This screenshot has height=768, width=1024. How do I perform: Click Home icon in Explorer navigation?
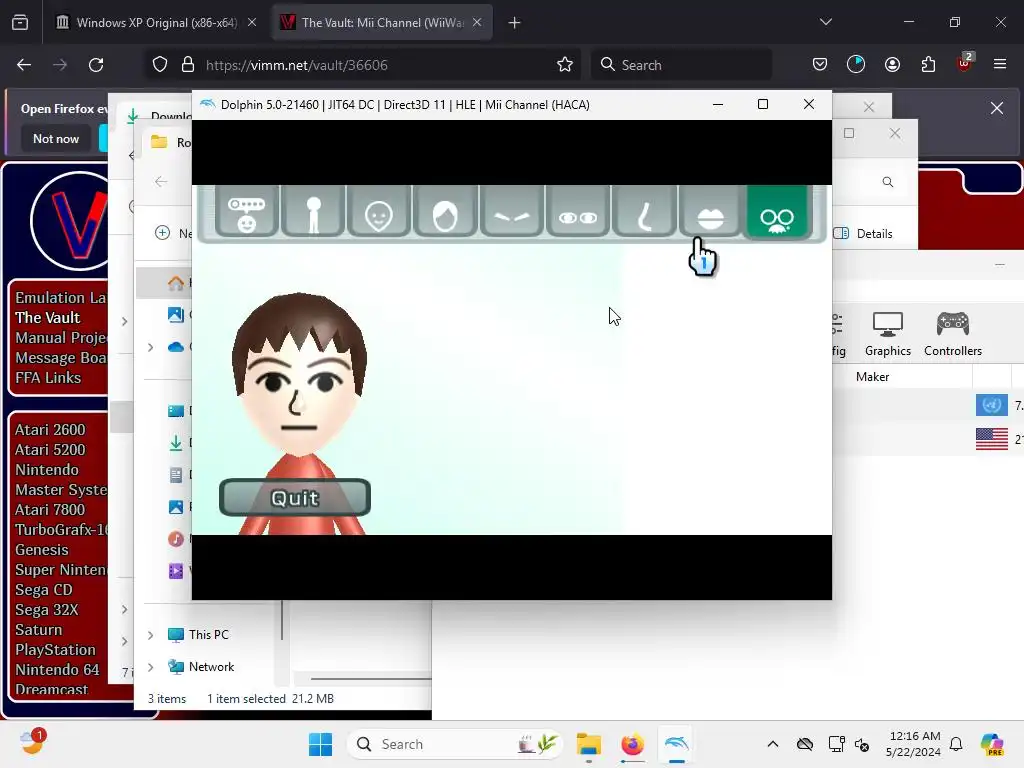click(176, 283)
